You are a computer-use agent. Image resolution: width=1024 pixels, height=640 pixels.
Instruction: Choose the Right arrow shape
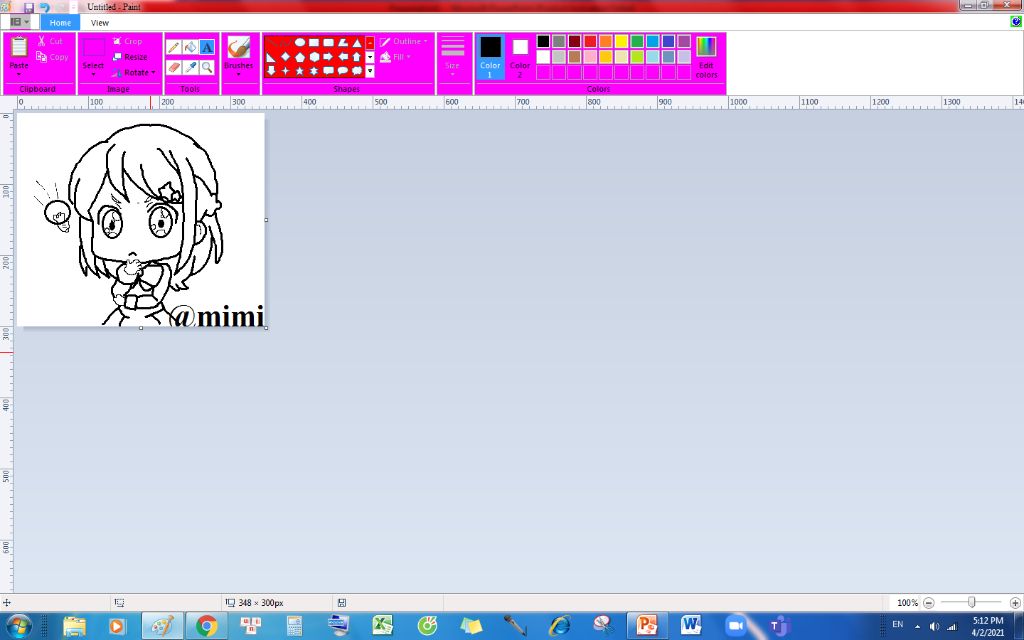(x=328, y=57)
